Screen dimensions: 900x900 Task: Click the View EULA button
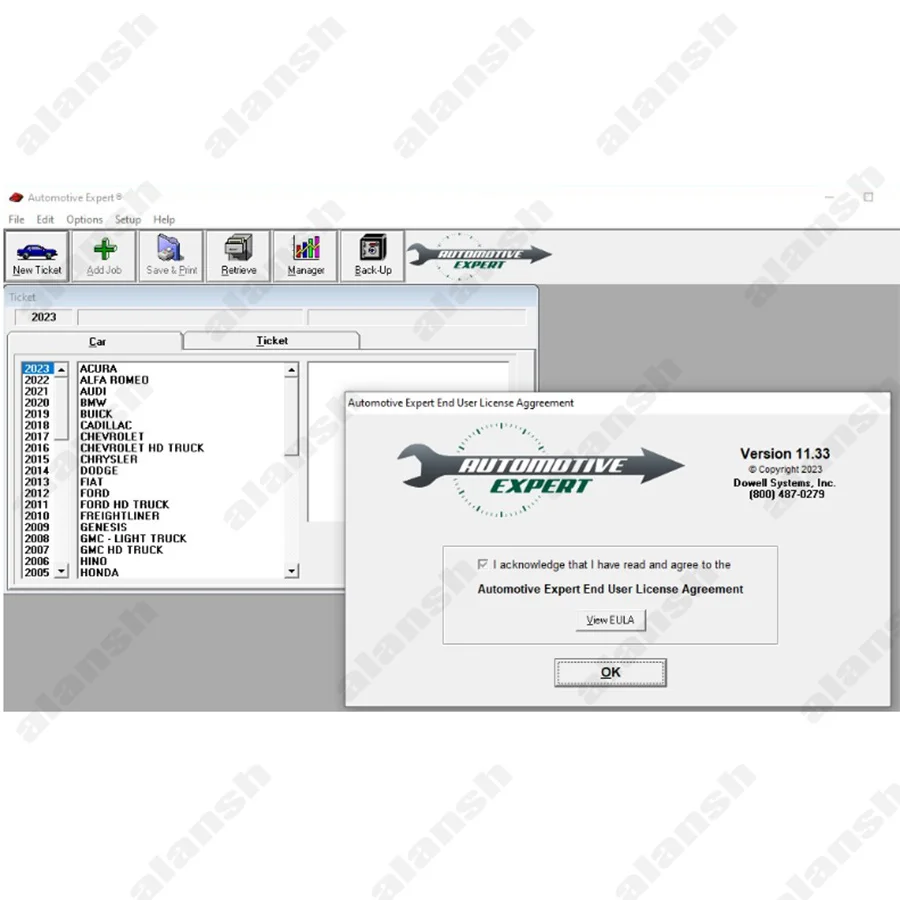point(610,620)
